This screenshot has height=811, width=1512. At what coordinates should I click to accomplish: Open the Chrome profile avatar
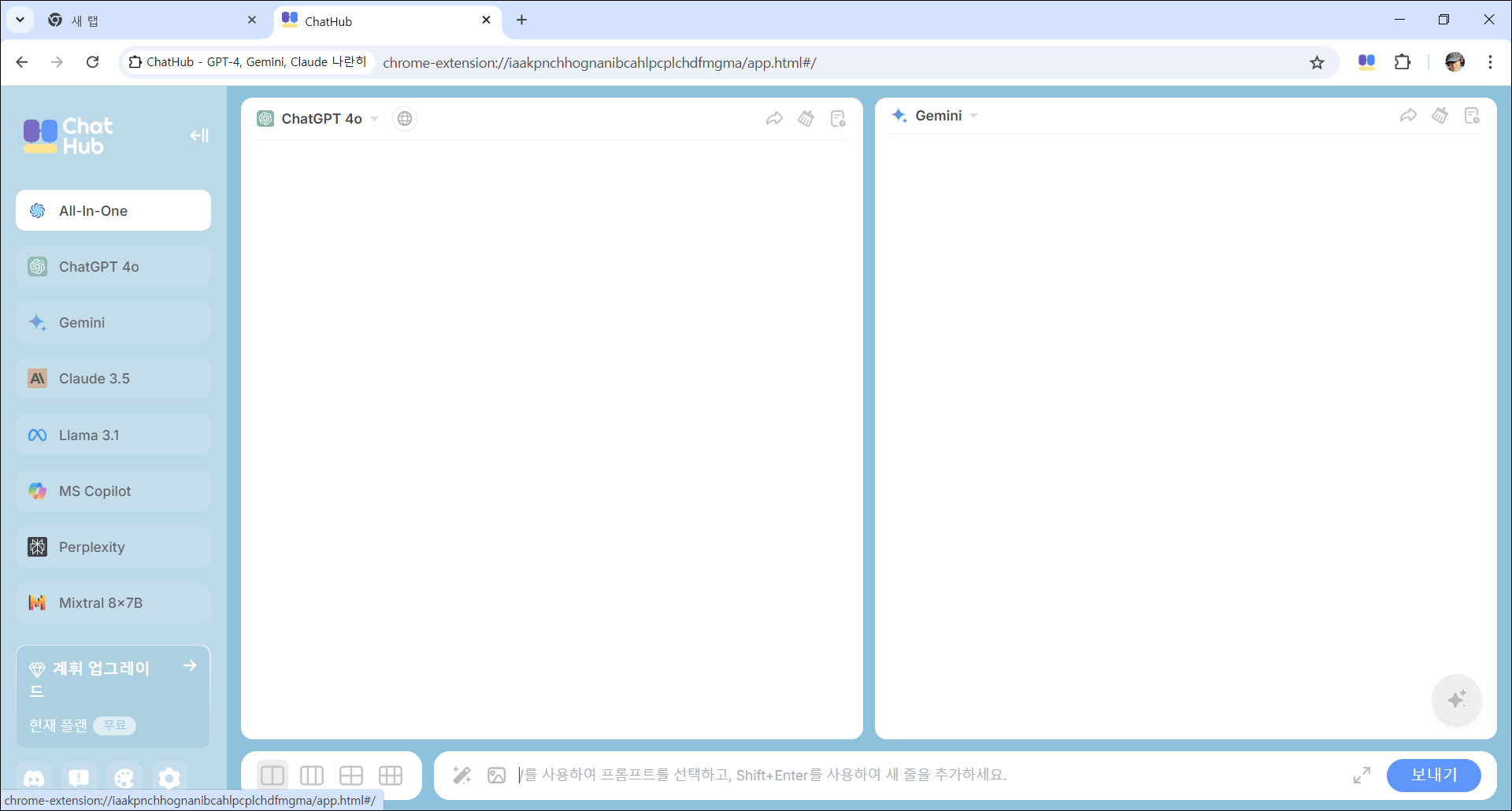[x=1455, y=62]
